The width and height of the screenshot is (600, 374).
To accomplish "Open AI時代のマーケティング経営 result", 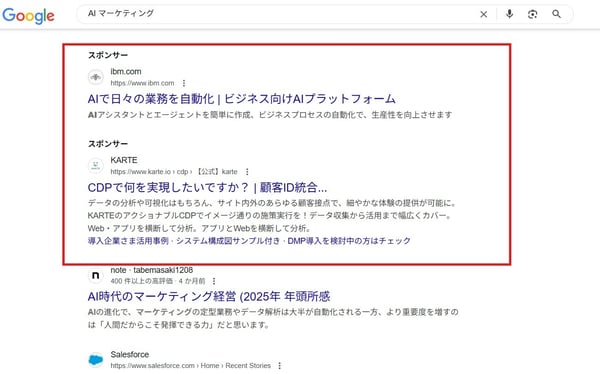I will tap(209, 296).
